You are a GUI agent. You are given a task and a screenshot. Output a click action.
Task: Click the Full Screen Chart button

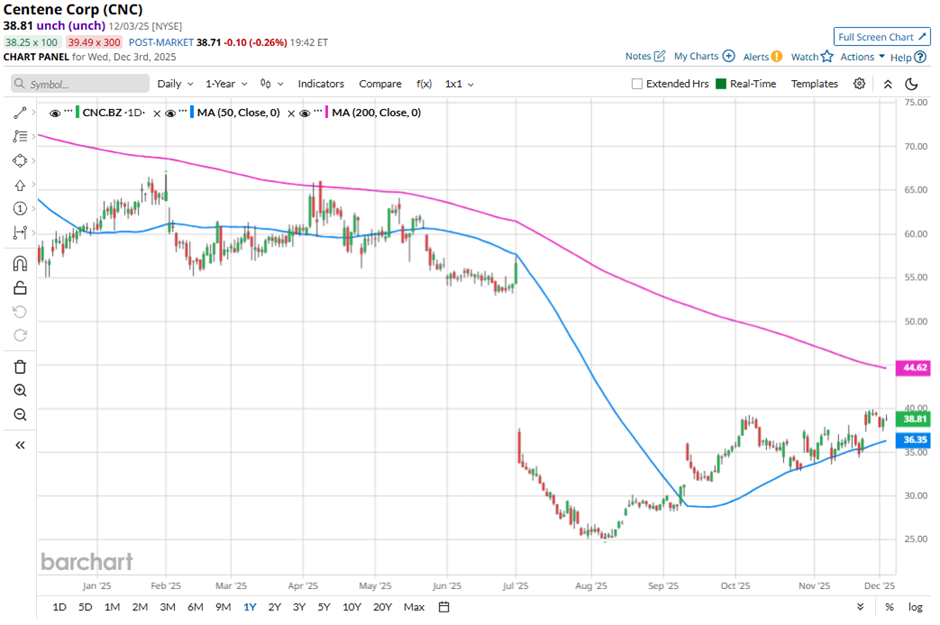pos(881,36)
